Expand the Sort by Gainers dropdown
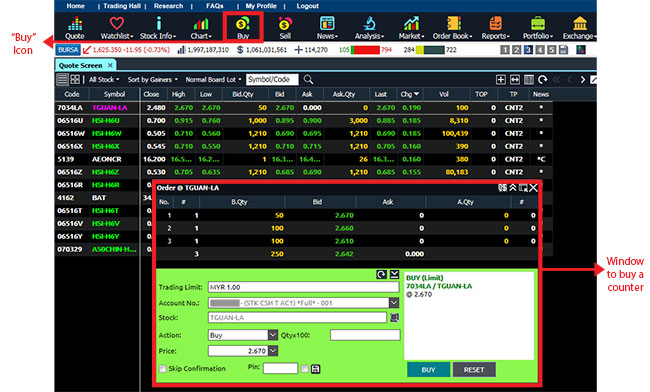Viewport: 650px width, 392px height. pyautogui.click(x=153, y=80)
